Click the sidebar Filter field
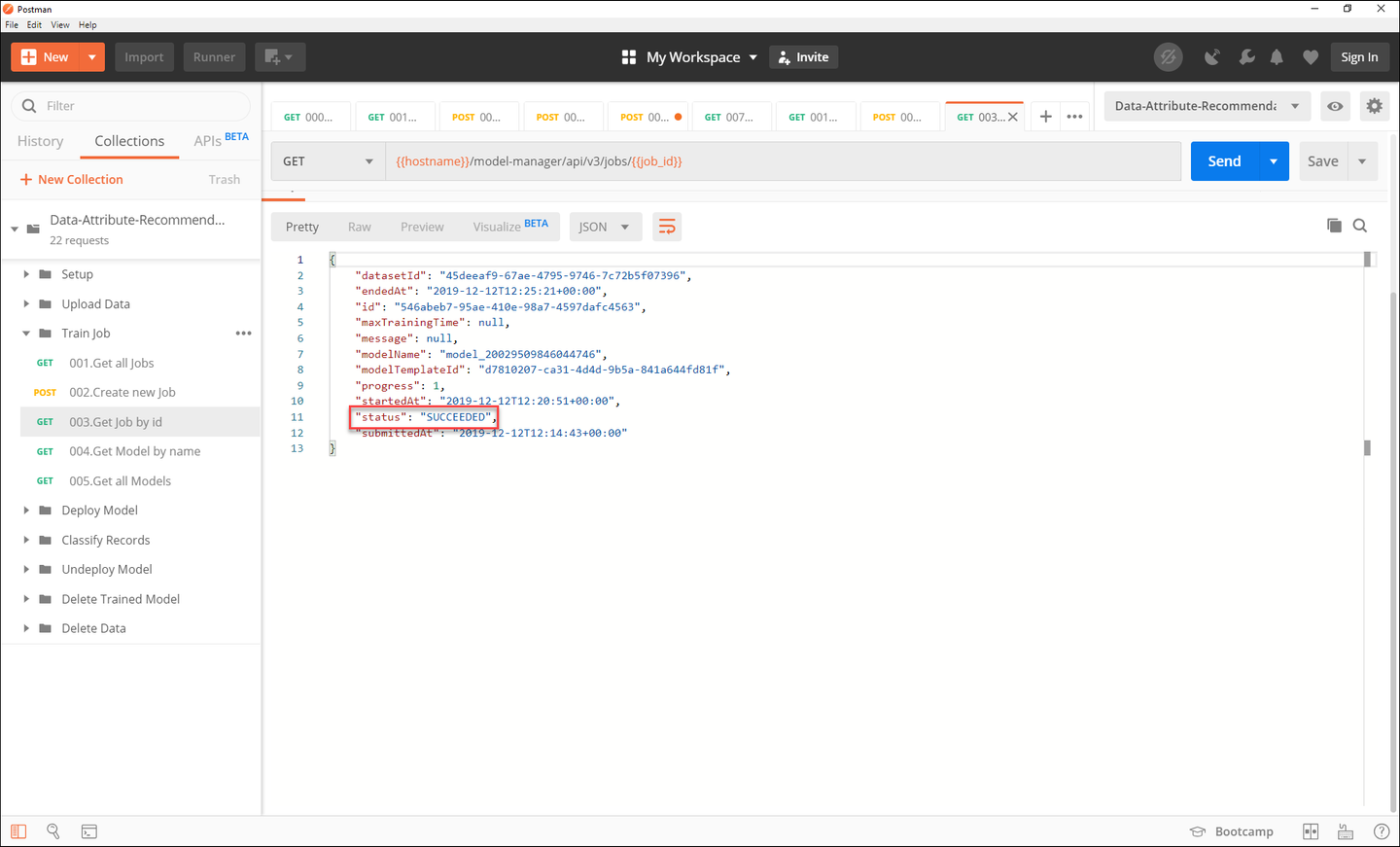The image size is (1400, 847). tap(131, 106)
